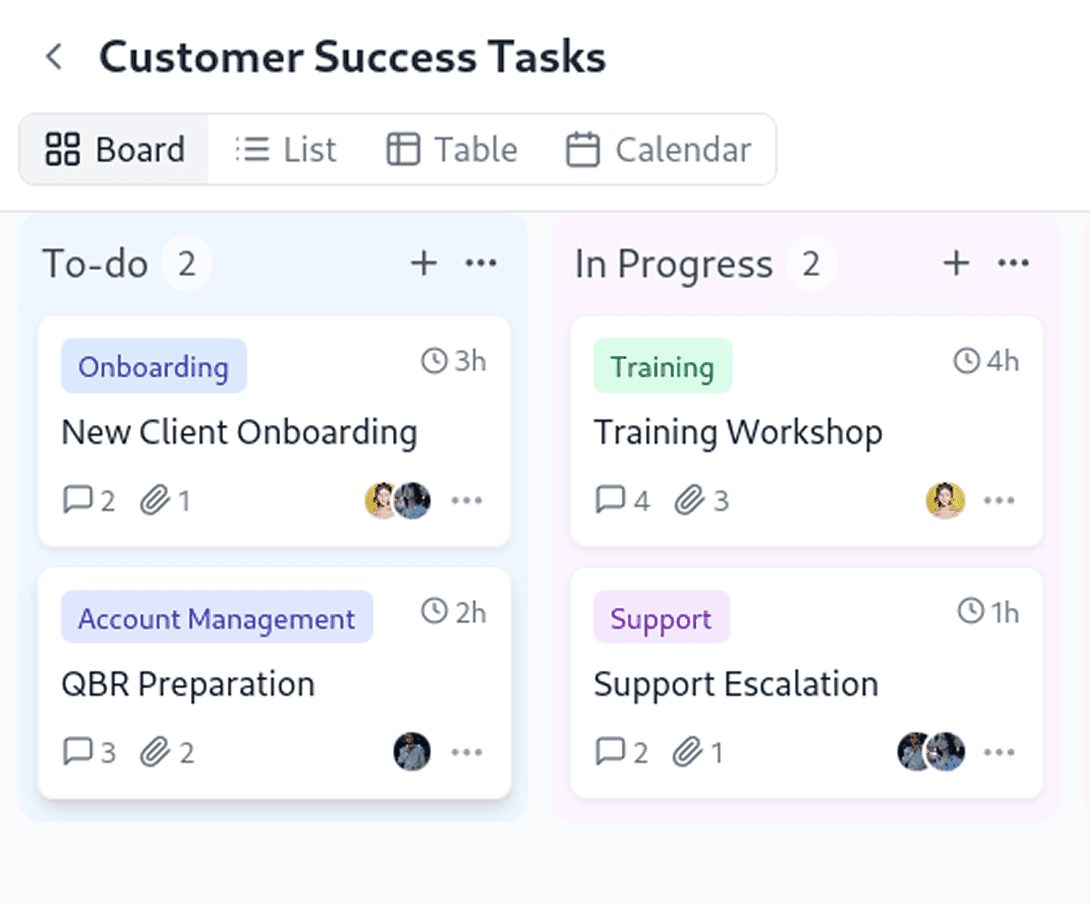Open QBR Preparation card more options
The height and width of the screenshot is (905, 1090).
tap(466, 752)
